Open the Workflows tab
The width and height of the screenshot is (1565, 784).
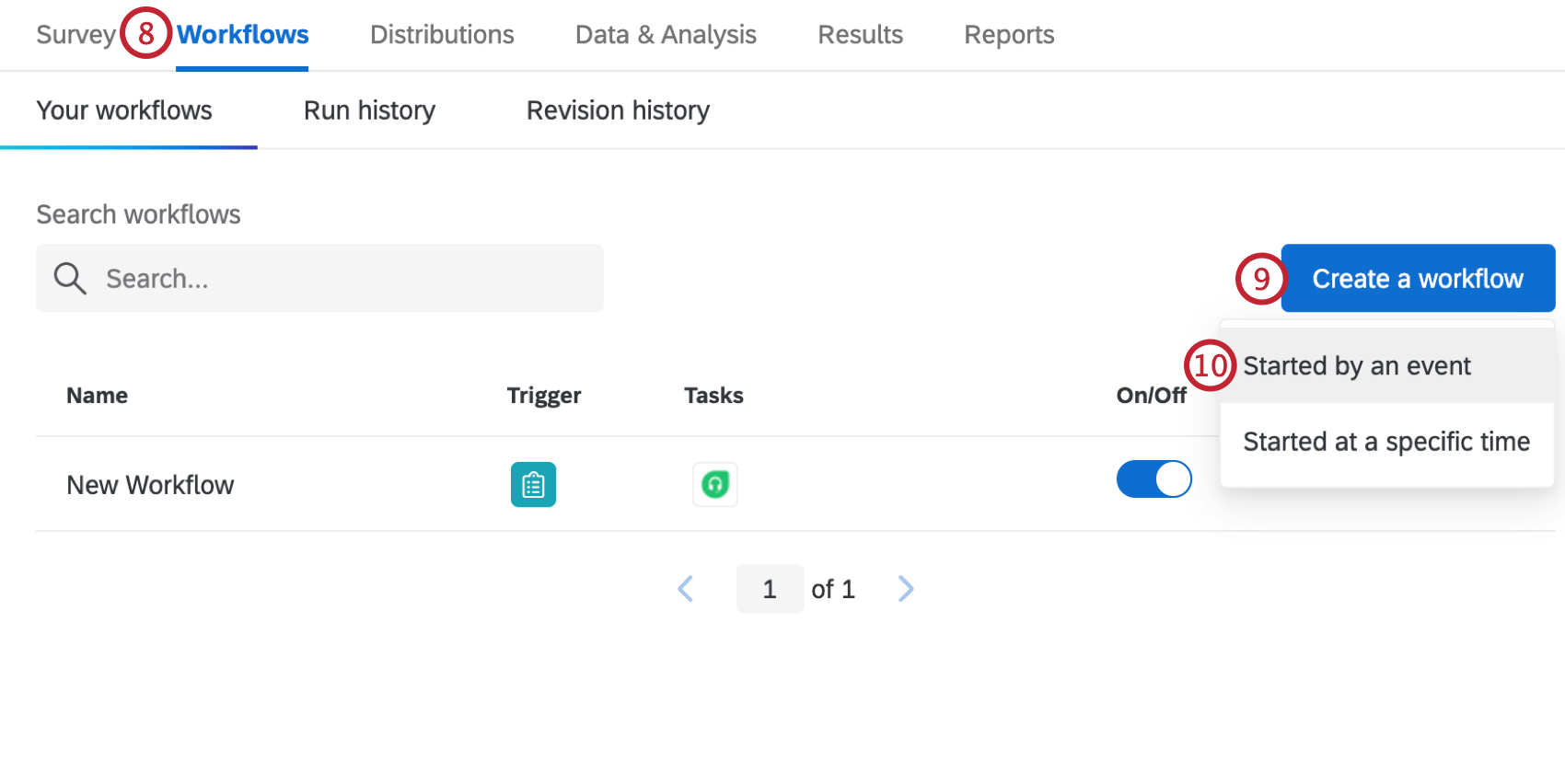242,35
